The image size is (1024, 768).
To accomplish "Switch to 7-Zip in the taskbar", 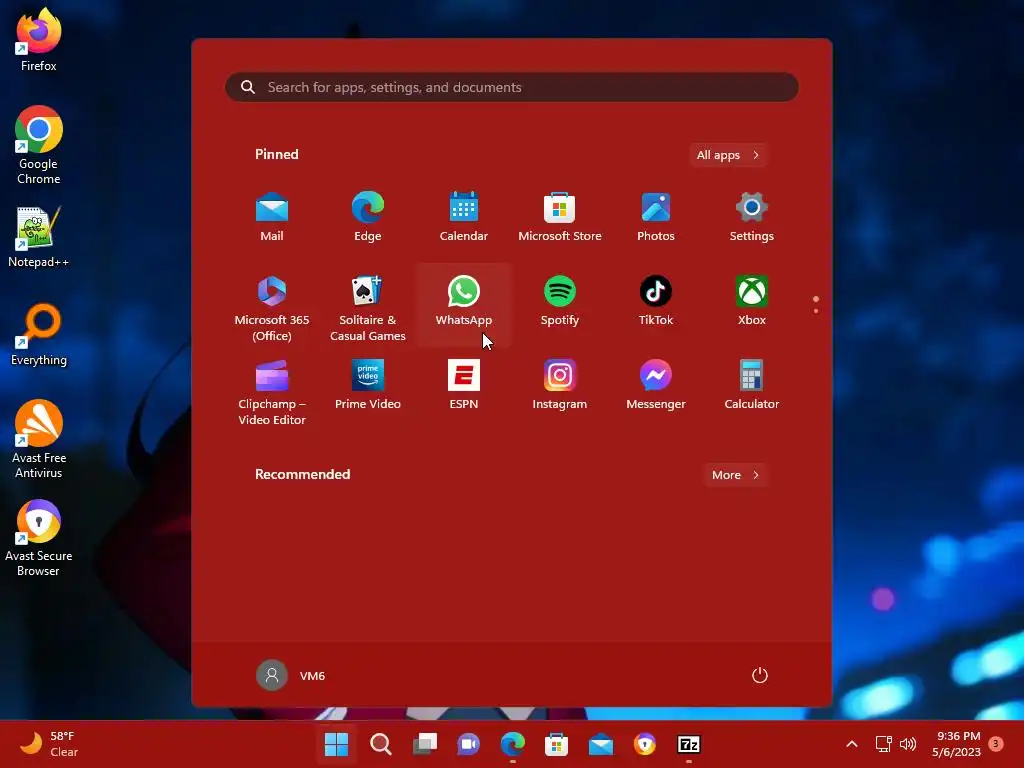I will pyautogui.click(x=689, y=744).
